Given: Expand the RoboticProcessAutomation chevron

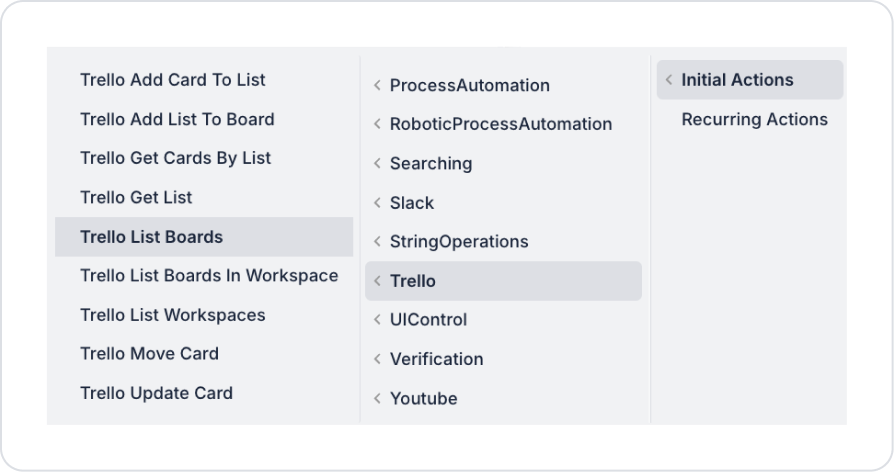Looking at the screenshot, I should (x=377, y=125).
